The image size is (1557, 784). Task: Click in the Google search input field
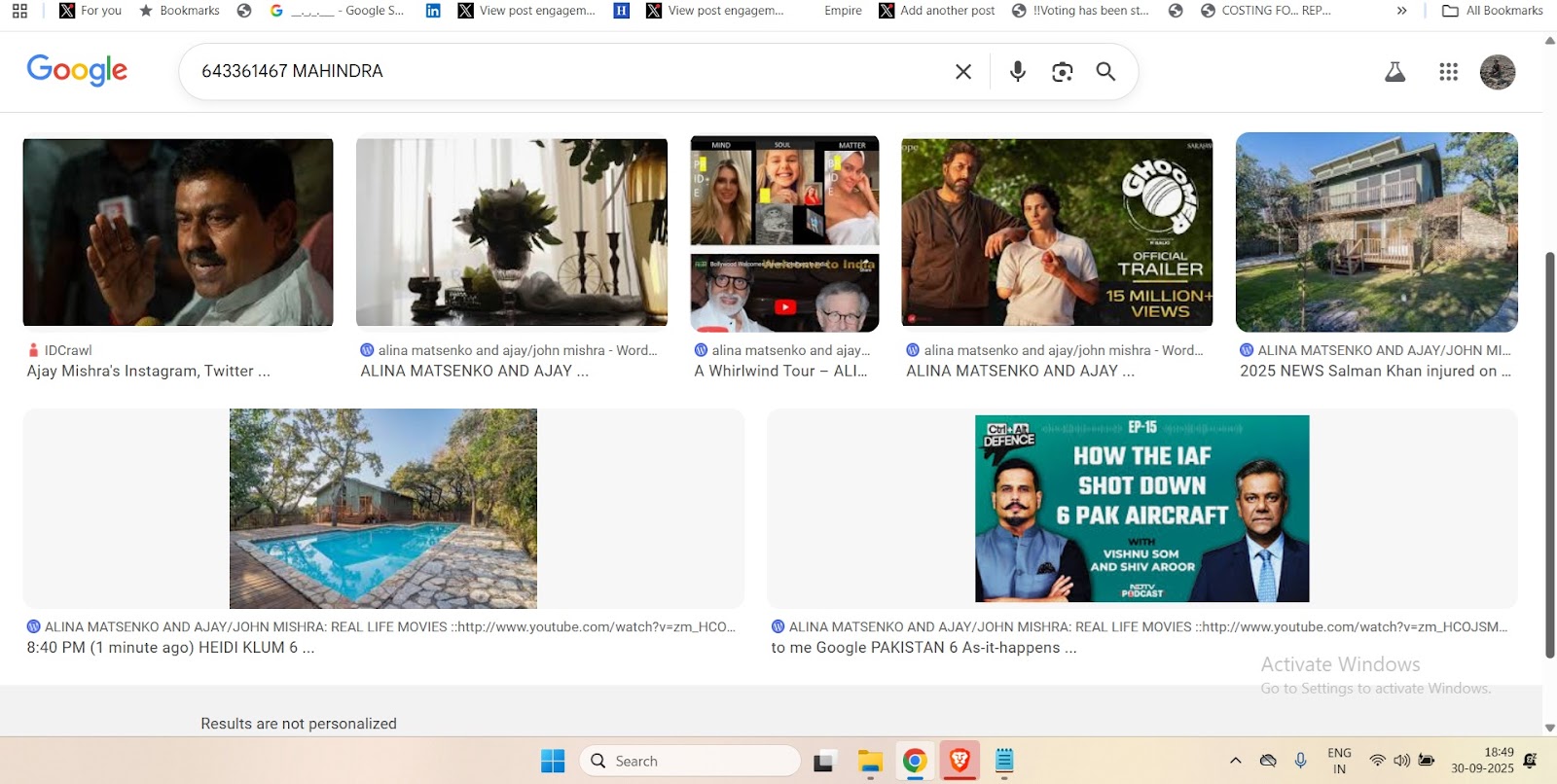tap(564, 72)
